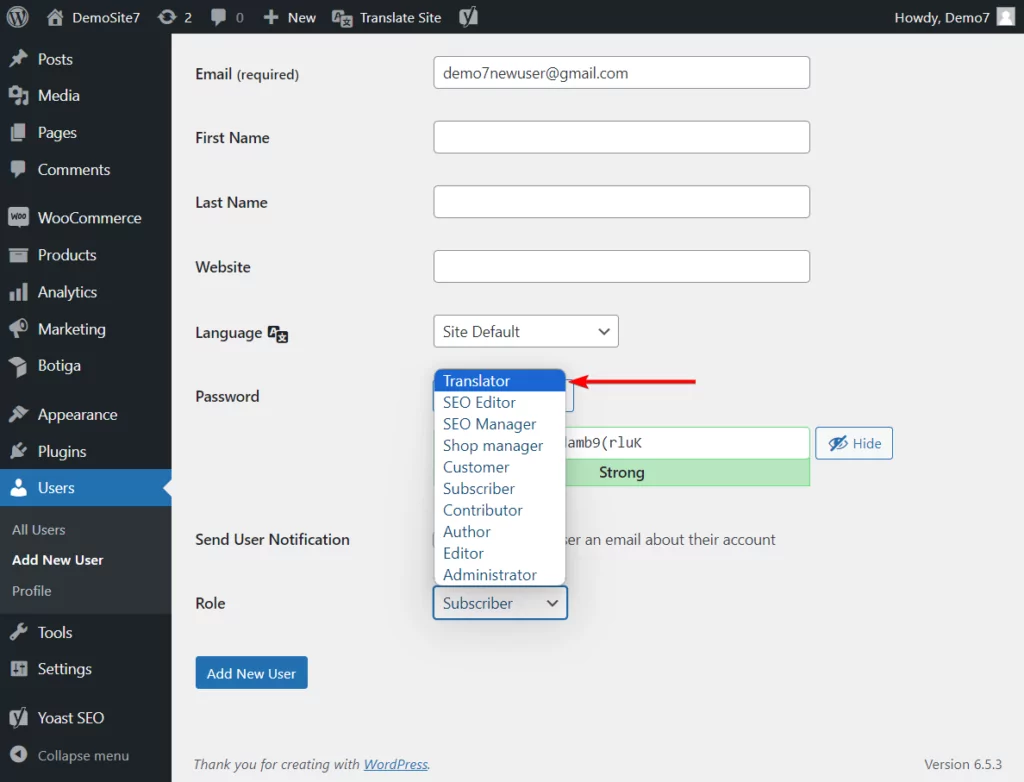Click Translate Site text in admin bar

click(400, 18)
